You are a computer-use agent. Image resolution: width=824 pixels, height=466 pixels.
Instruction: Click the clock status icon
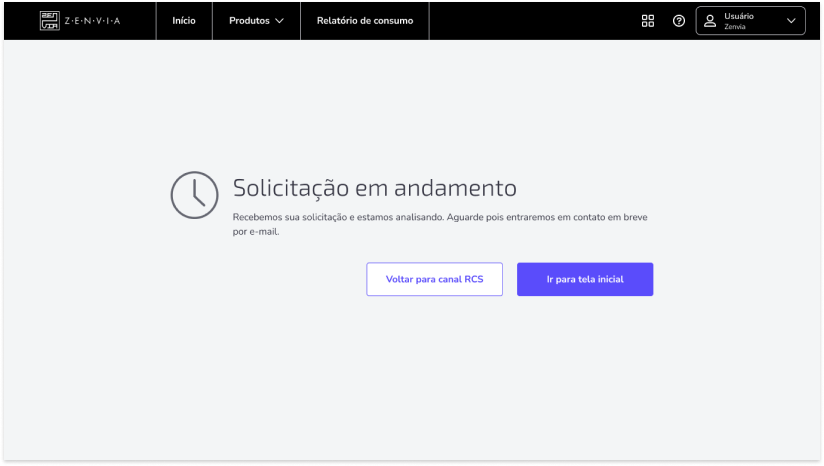(194, 195)
